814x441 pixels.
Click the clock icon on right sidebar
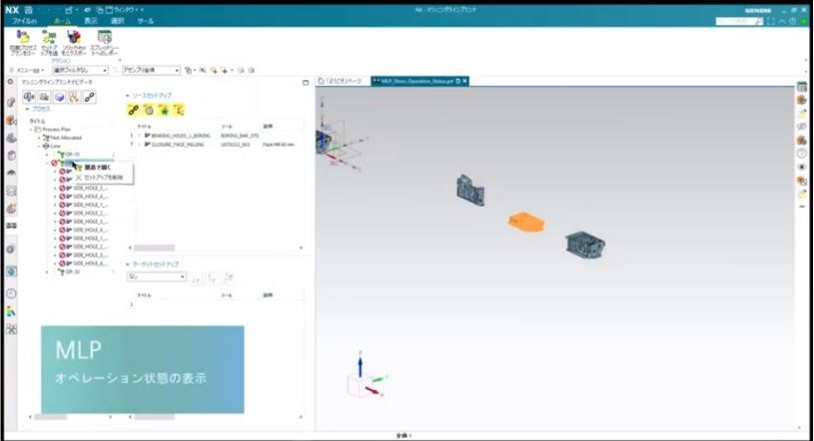pyautogui.click(x=802, y=154)
